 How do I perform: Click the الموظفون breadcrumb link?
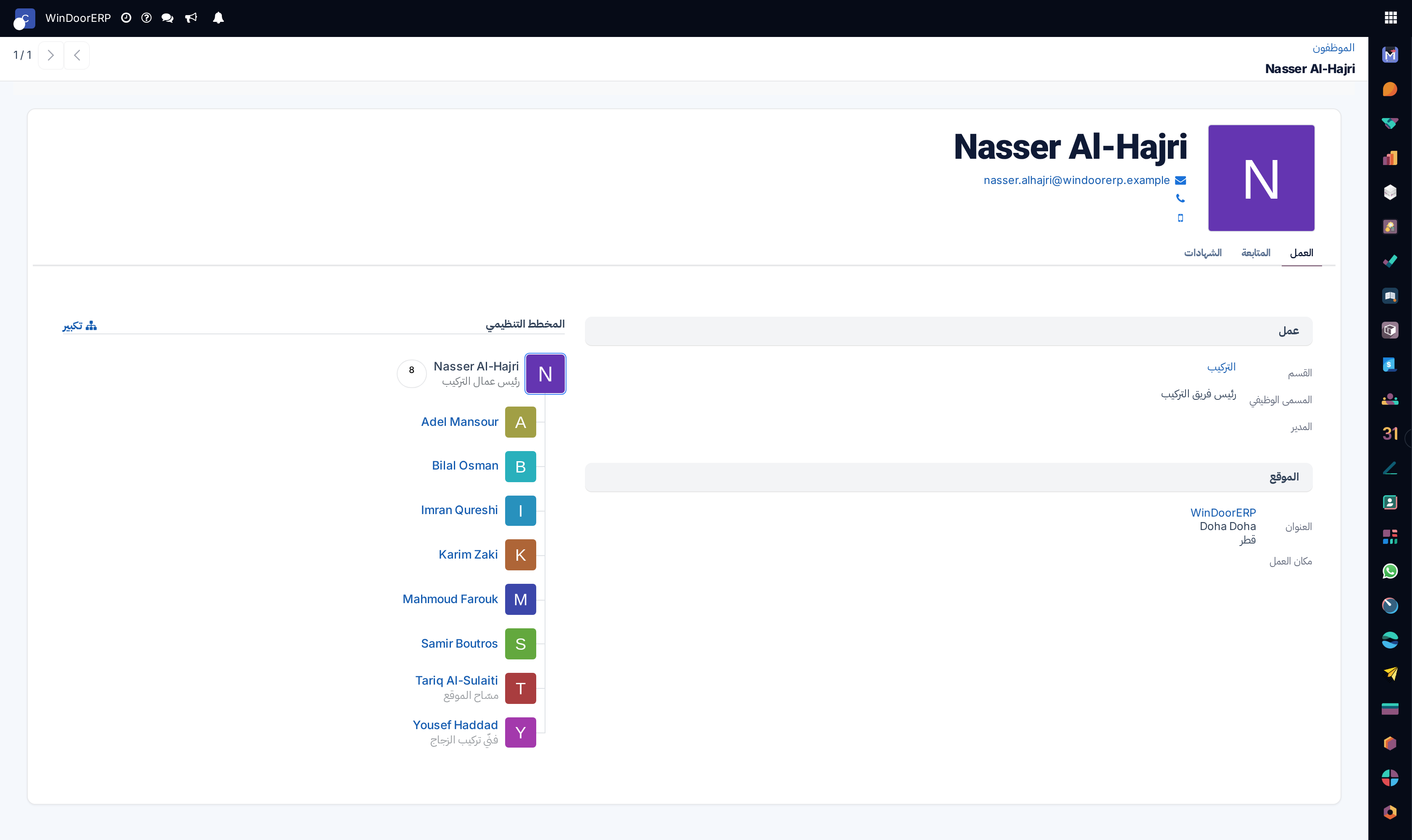pos(1333,47)
